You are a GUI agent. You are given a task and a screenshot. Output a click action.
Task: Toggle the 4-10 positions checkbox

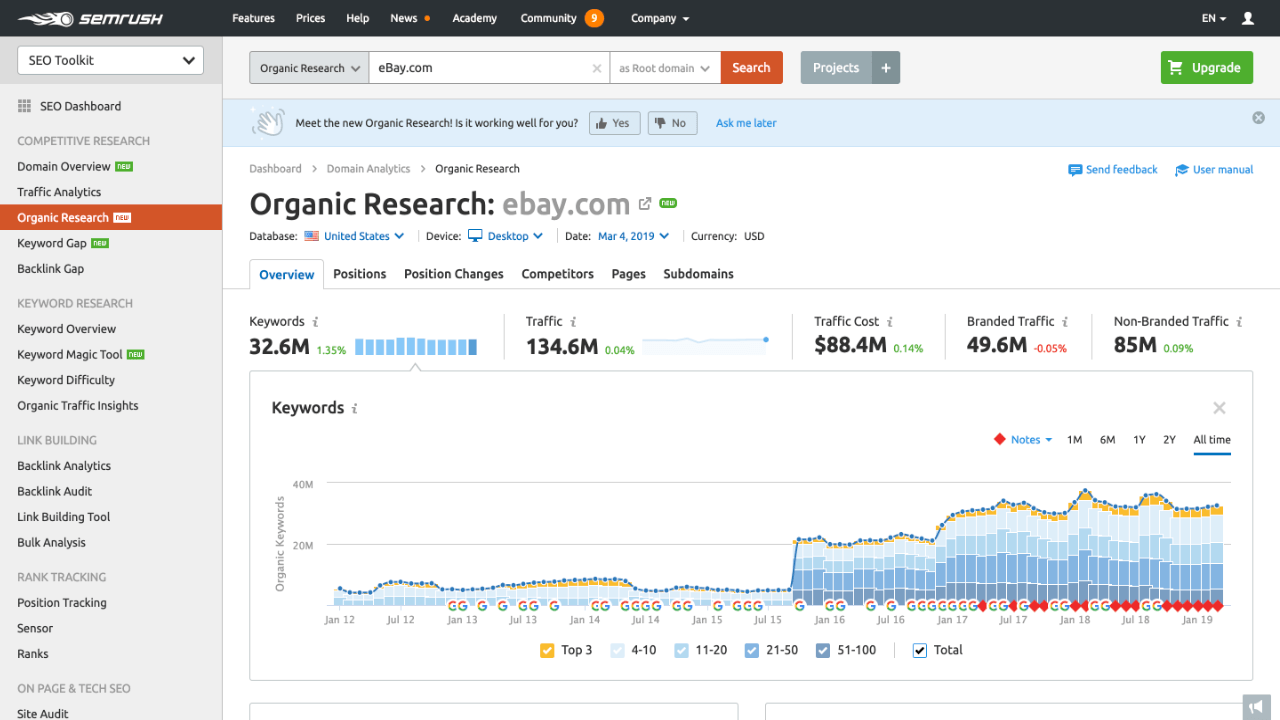[x=617, y=650]
